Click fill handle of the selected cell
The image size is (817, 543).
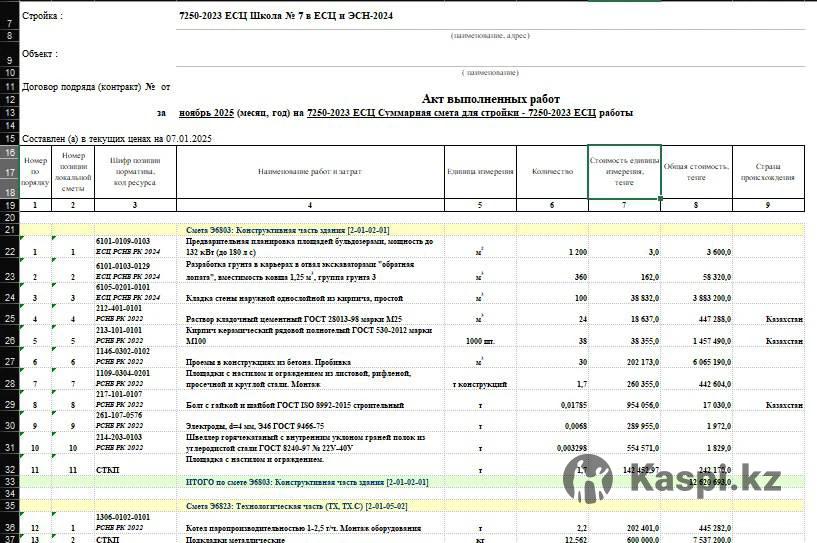click(x=660, y=198)
